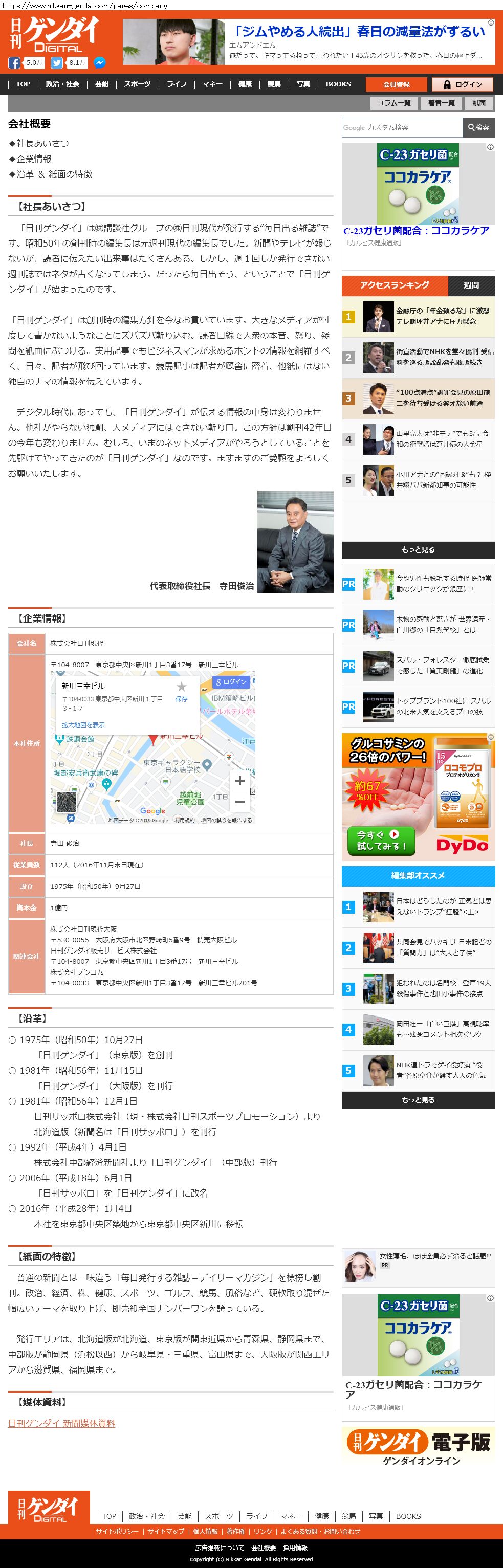Zoom in on the Google map
Screen dimensions: 503x1568
(x=240, y=781)
